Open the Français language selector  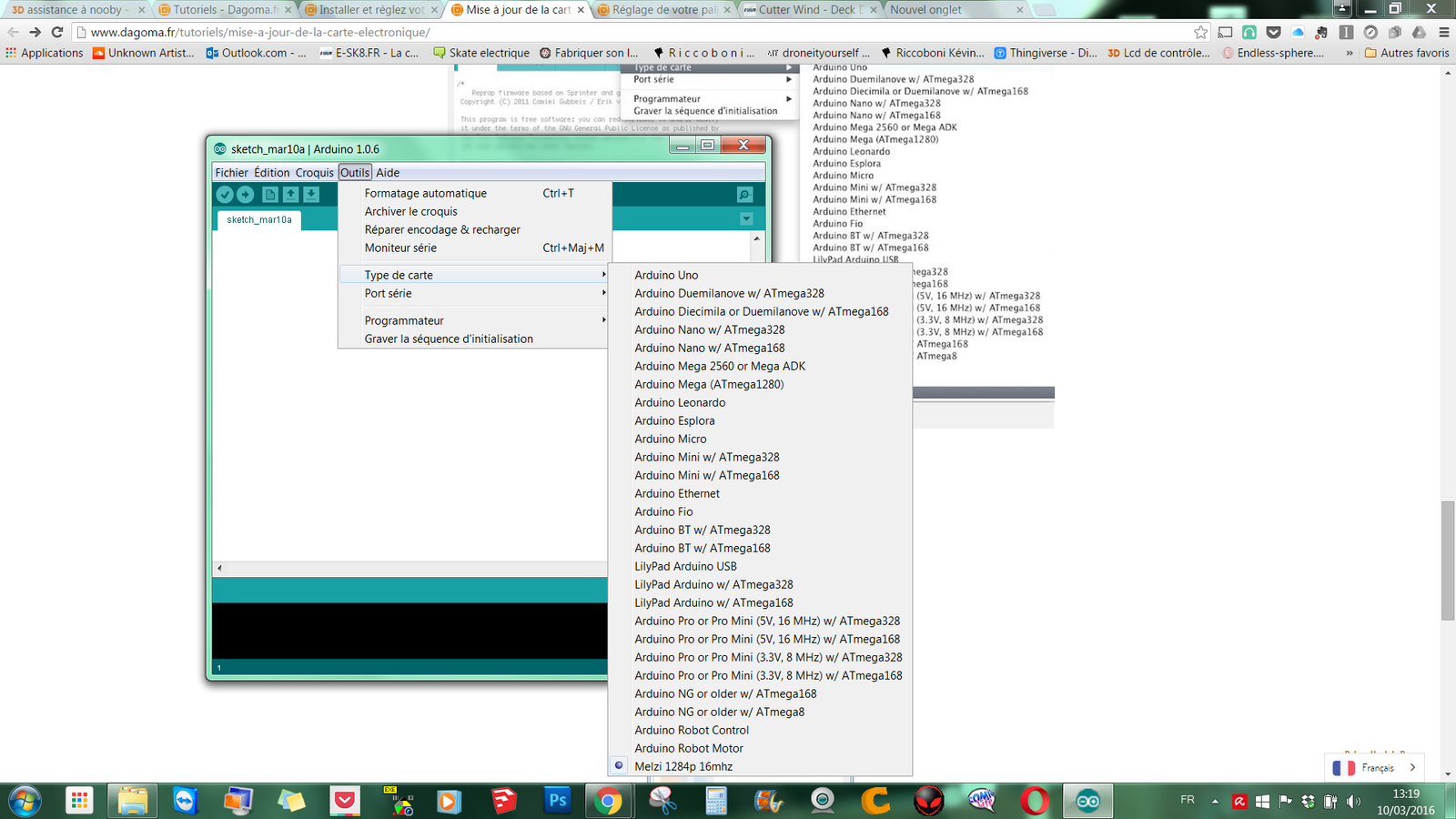tap(1374, 767)
